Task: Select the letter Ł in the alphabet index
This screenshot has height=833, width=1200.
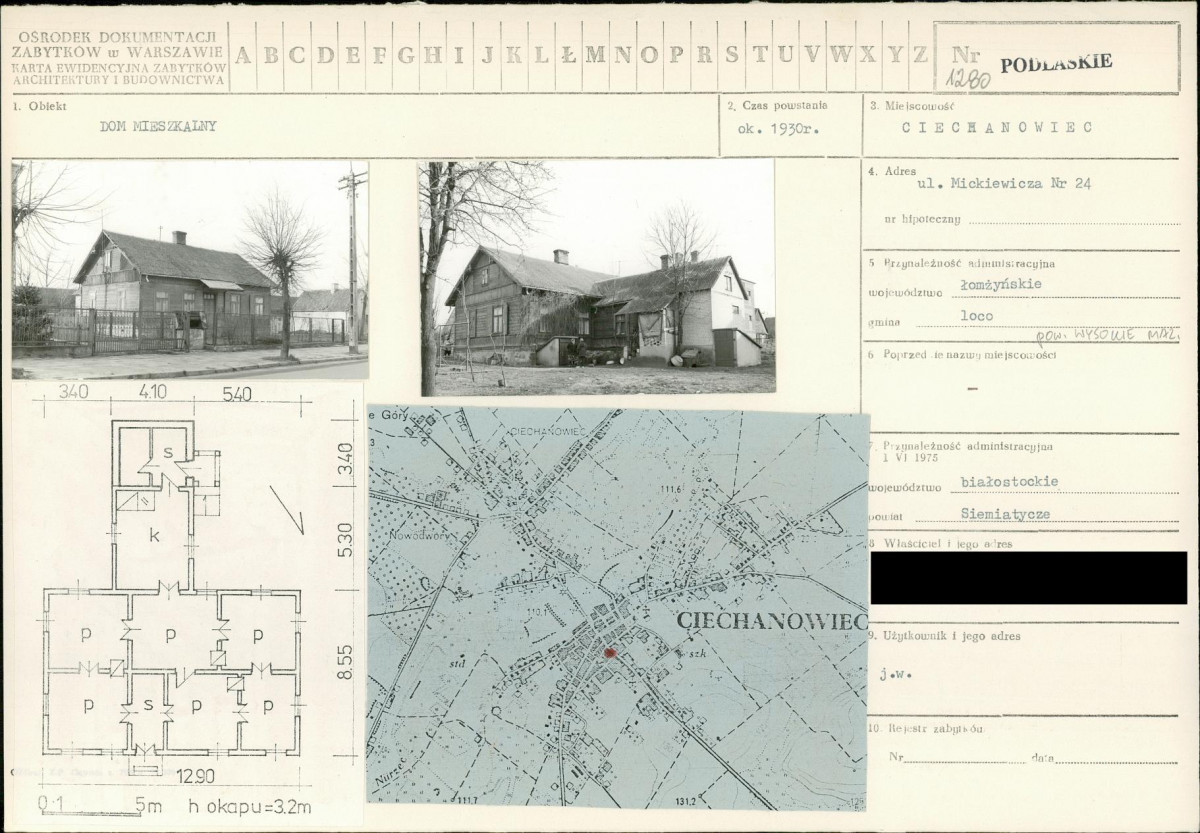Action: click(568, 56)
